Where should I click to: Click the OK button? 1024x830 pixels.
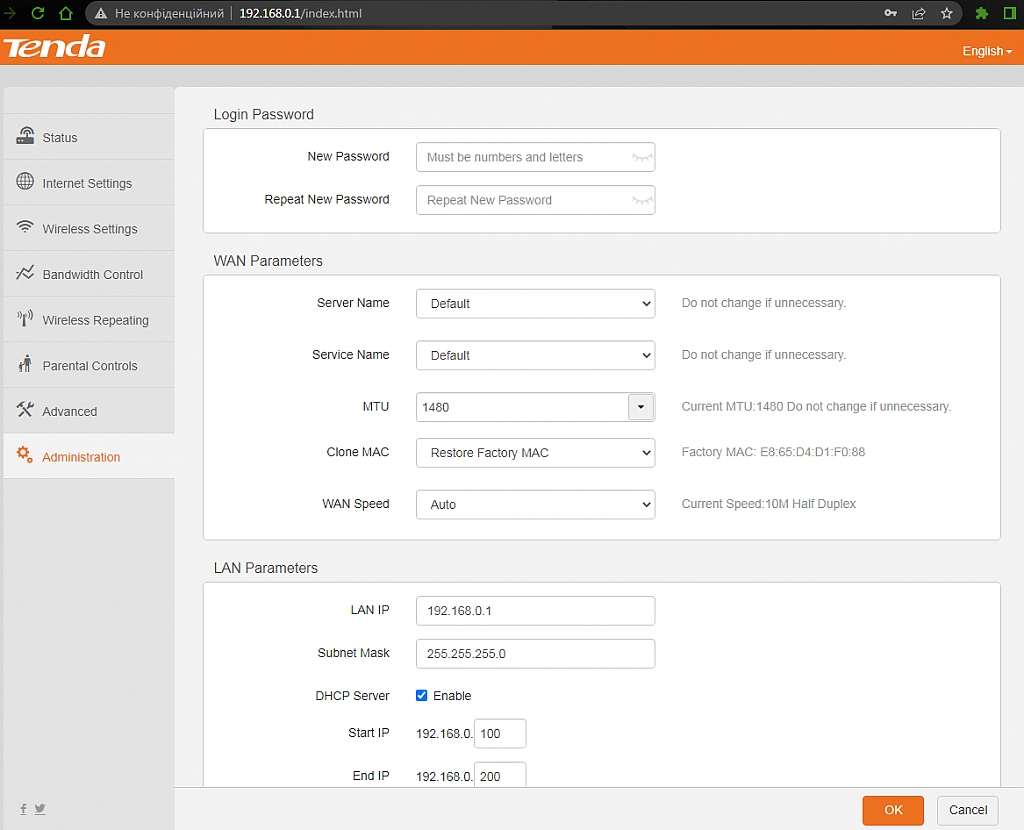[893, 810]
